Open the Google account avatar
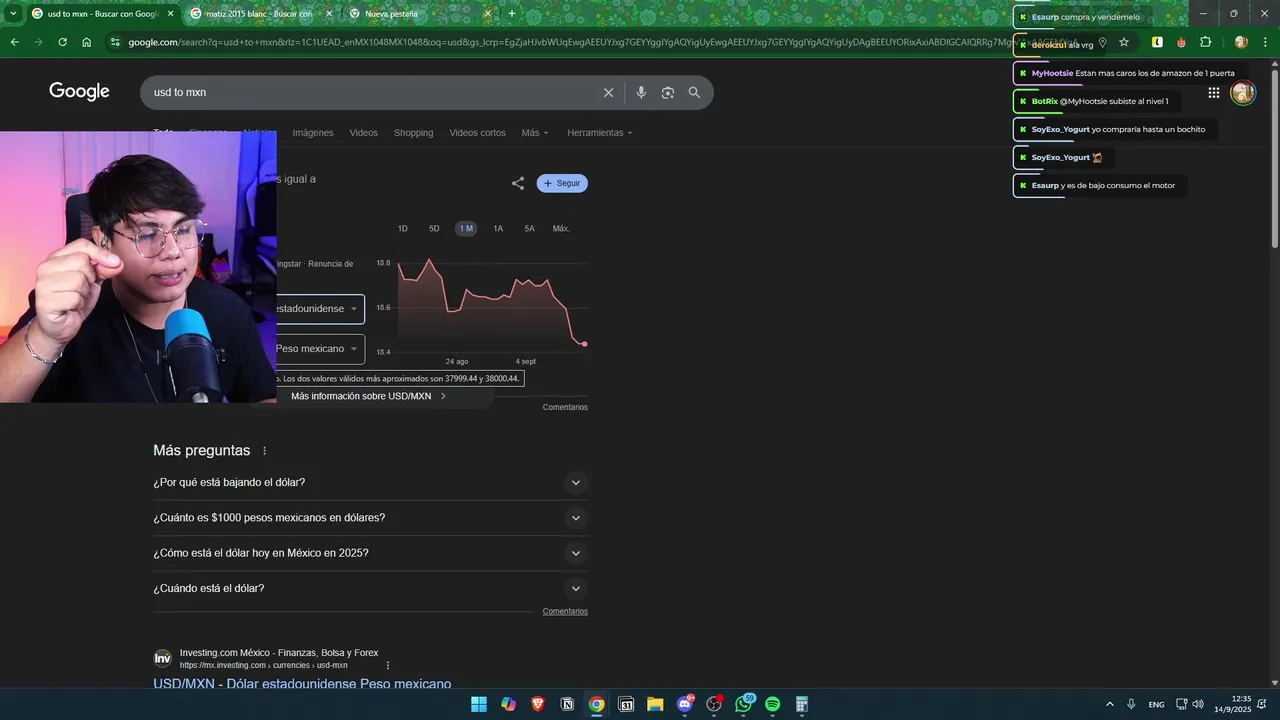Viewport: 1280px width, 720px height. coord(1242,92)
